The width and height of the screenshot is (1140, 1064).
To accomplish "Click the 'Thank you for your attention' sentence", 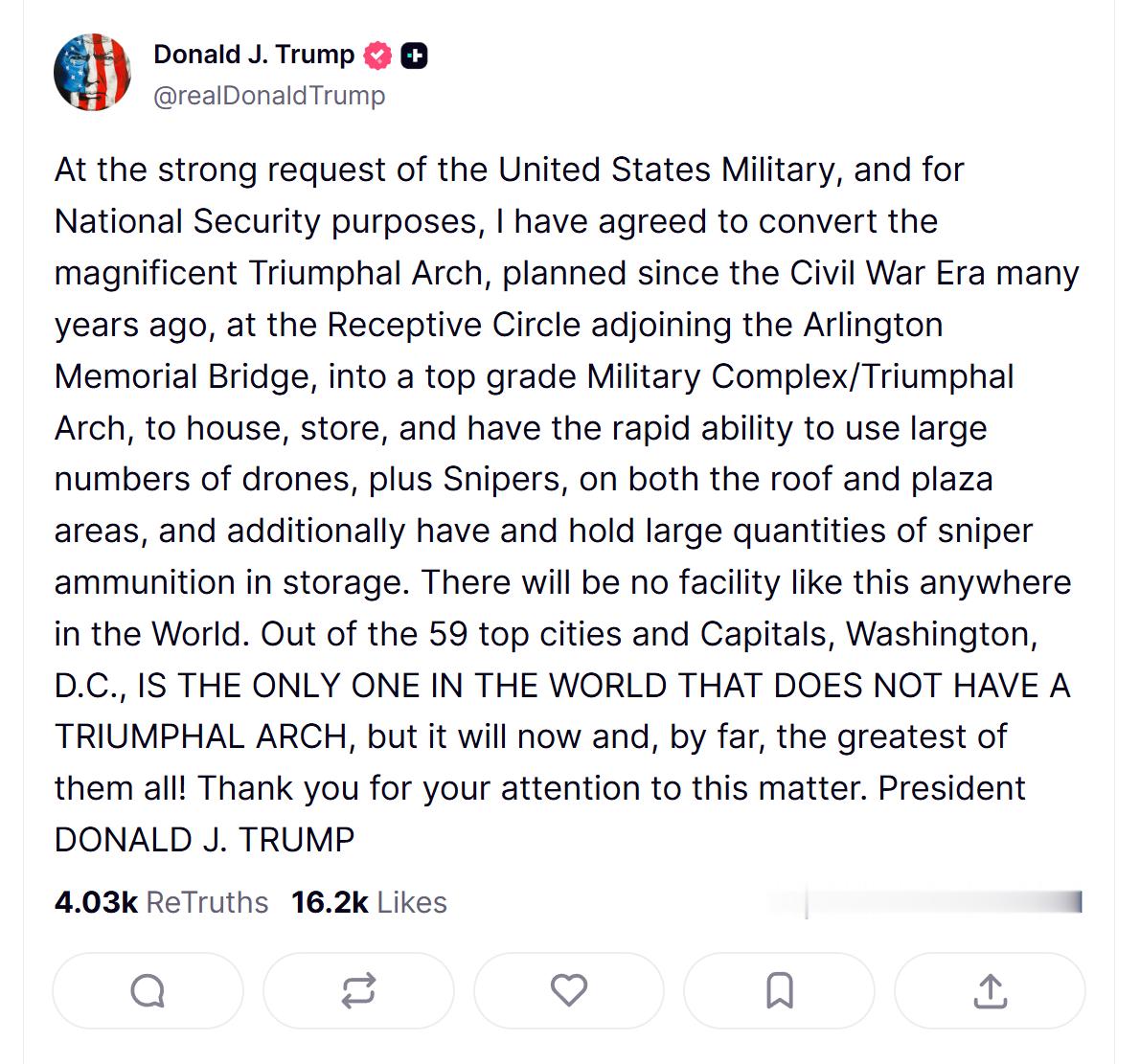I will pos(533,788).
